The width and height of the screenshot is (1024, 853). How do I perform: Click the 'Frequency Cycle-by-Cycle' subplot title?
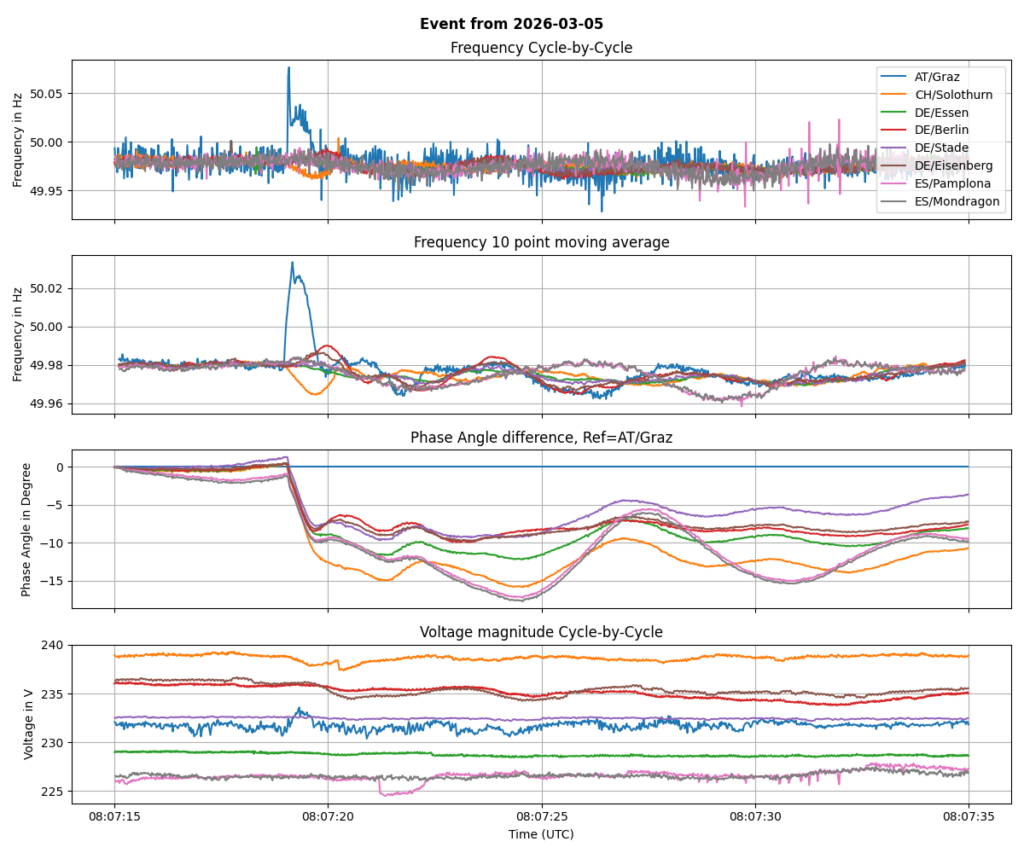click(541, 47)
